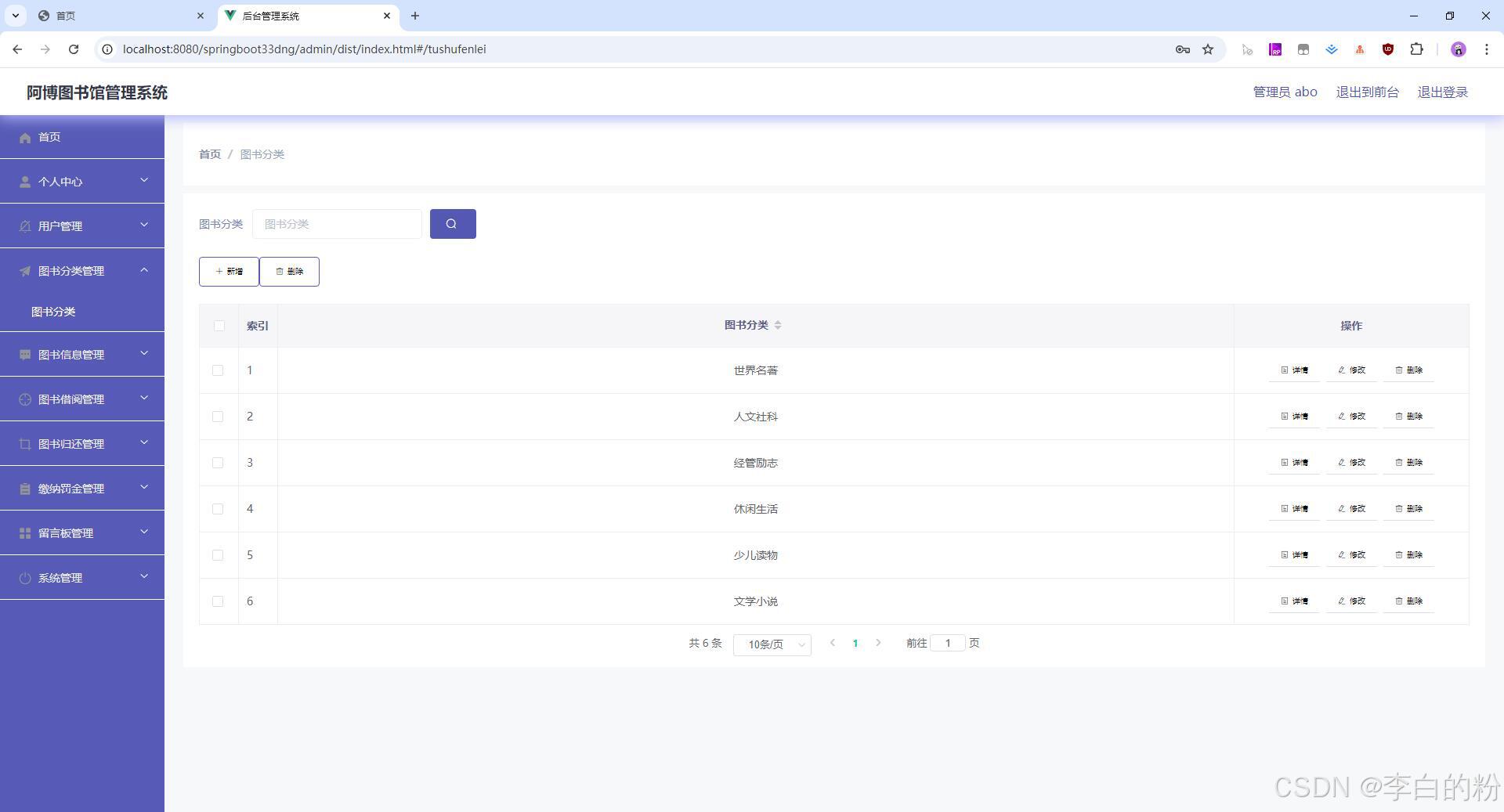Click 删除 for the 经管励志 row
Viewport: 1504px width, 812px height.
(1408, 463)
